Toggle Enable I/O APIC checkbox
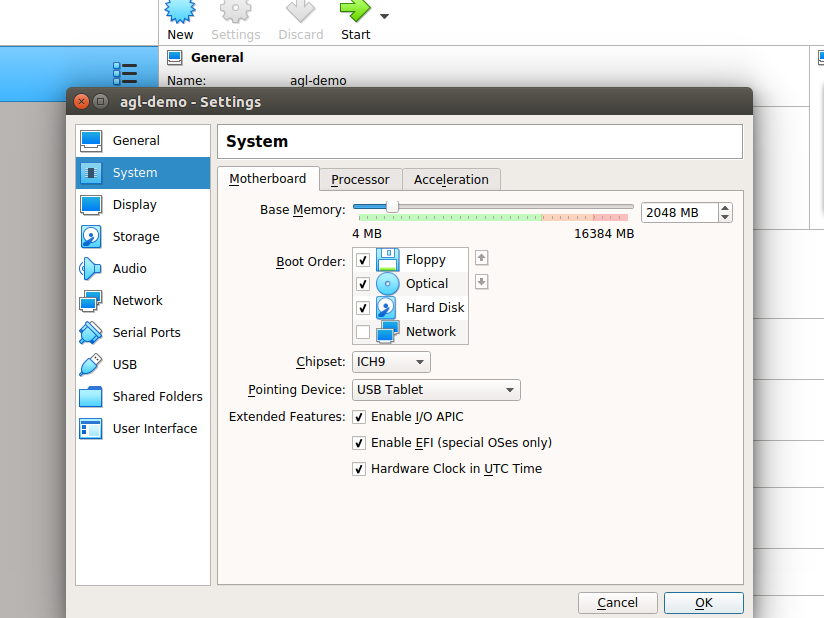The width and height of the screenshot is (824, 618). coord(359,417)
